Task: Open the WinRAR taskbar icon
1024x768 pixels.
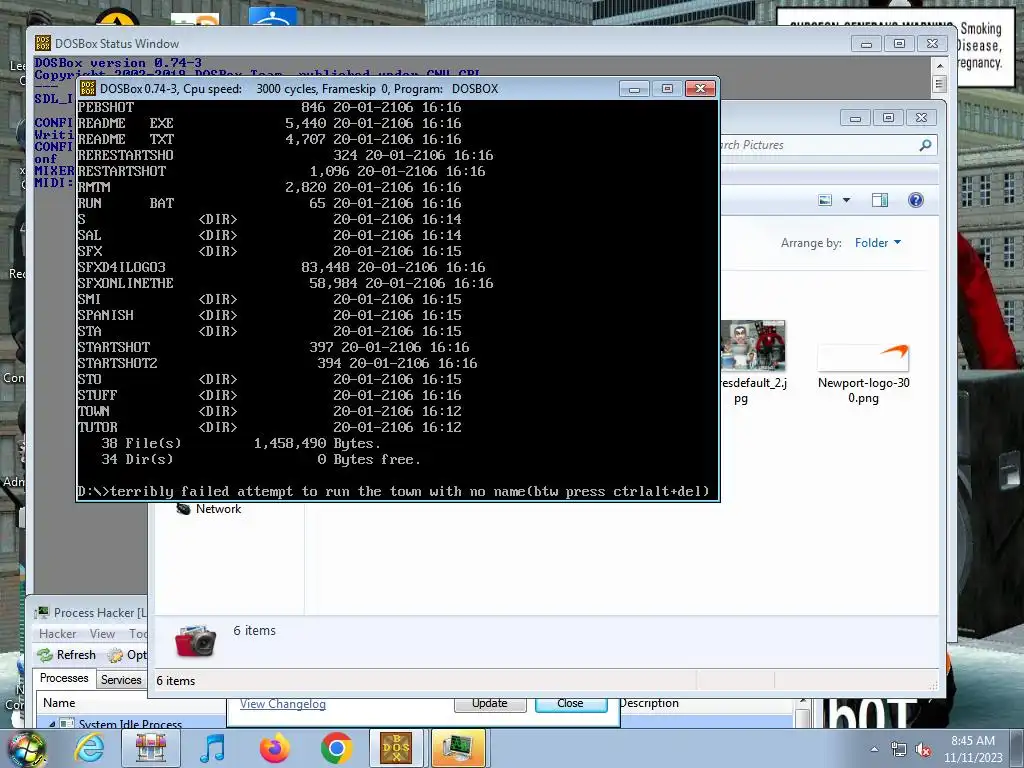Action: 151,748
